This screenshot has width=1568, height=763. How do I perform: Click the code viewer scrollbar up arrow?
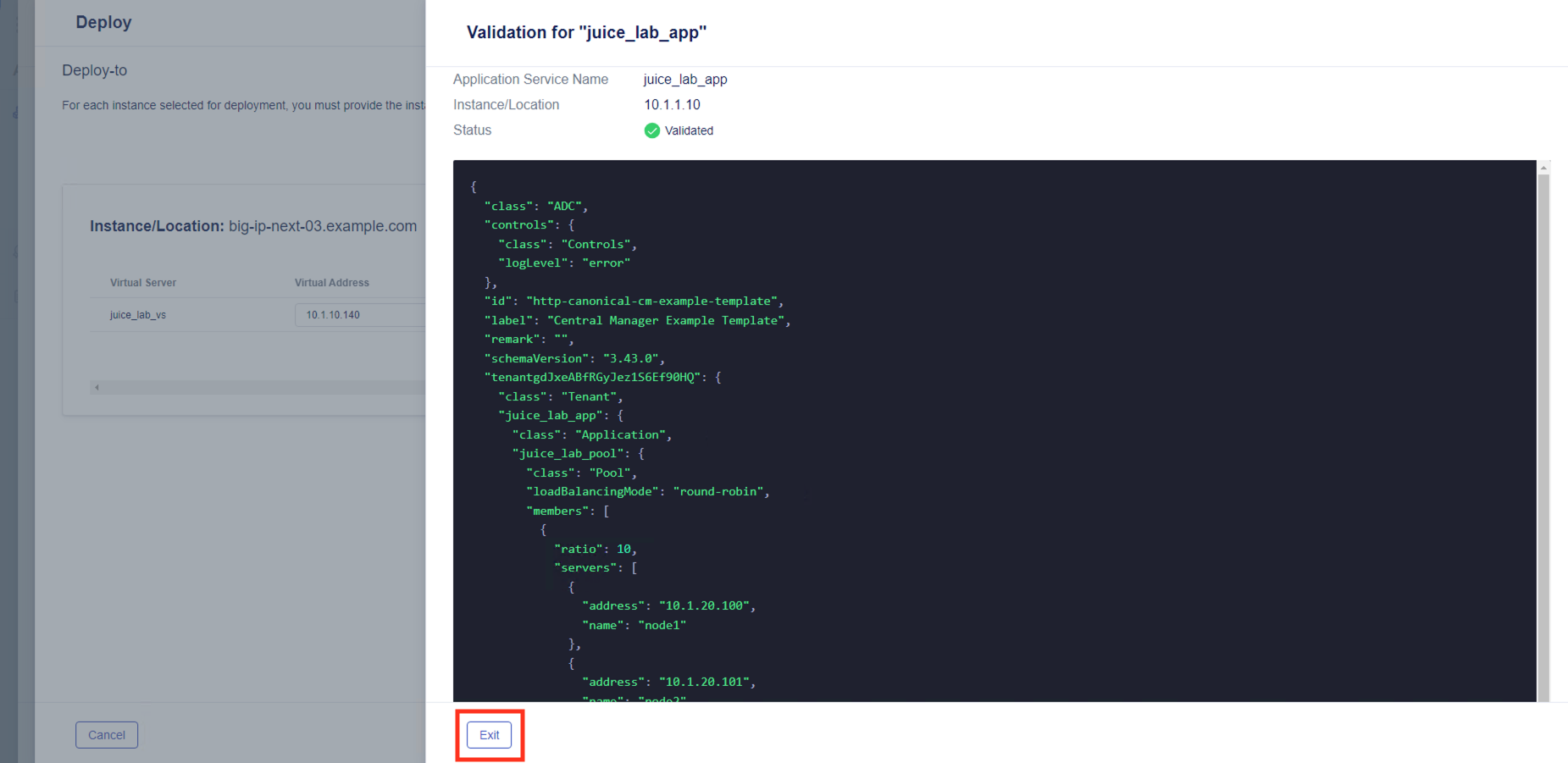1543,168
